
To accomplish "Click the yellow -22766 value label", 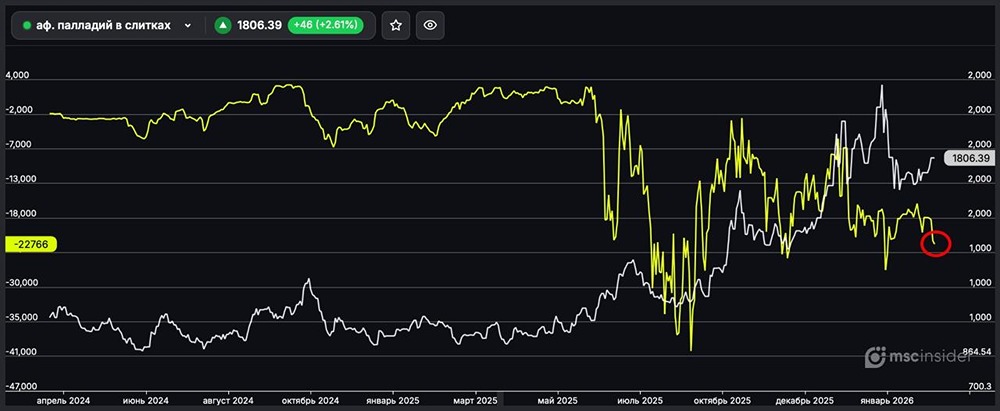I will pos(31,244).
